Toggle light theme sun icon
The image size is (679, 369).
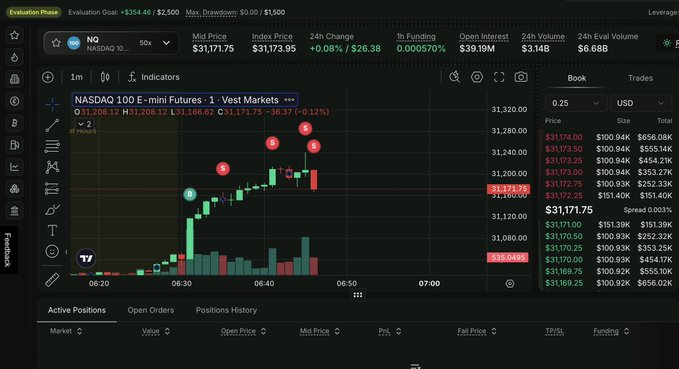click(667, 42)
